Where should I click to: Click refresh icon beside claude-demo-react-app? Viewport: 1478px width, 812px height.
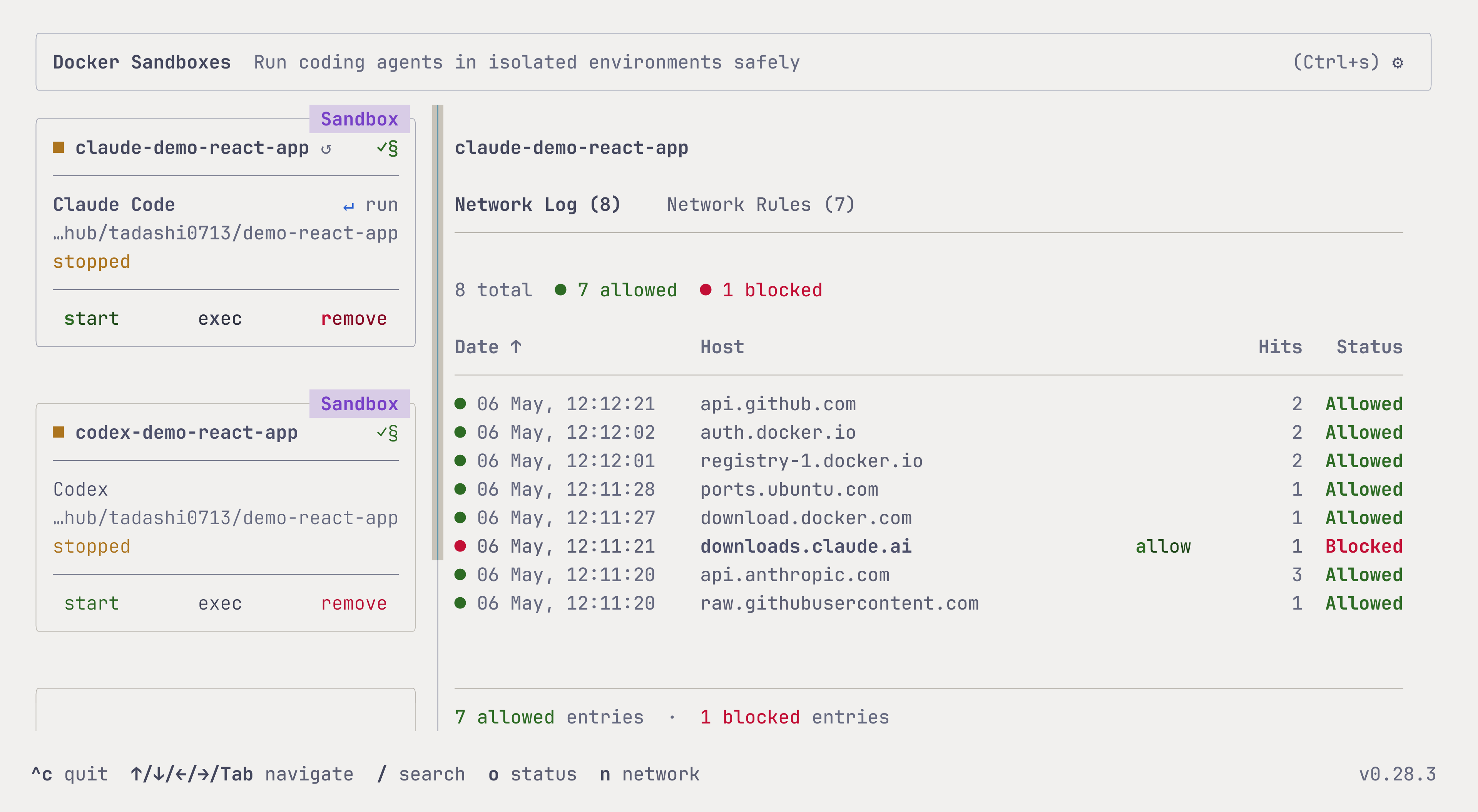326,149
